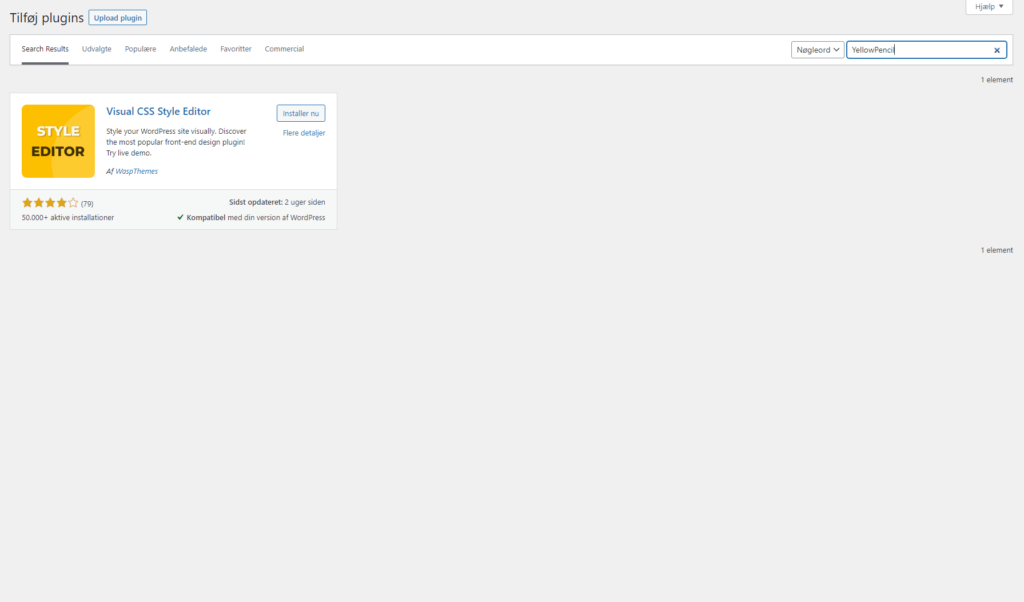
Task: Select the Search Results tab
Action: [x=45, y=49]
